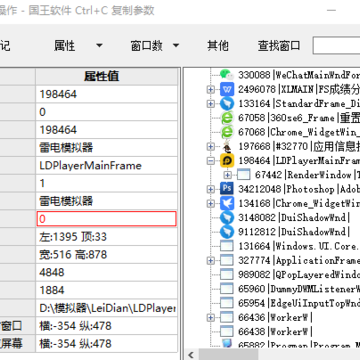Click the icon beside 197668 #32770
360x360 pixels.
227,146
